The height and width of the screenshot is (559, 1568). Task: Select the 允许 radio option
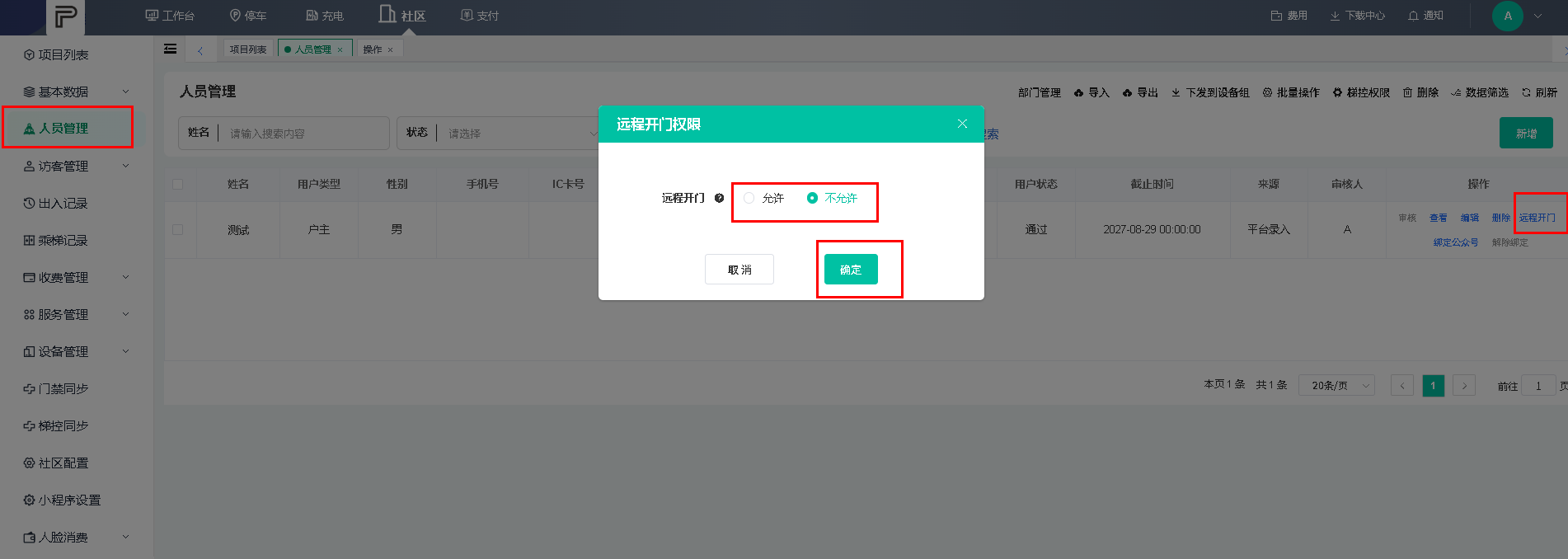[763, 198]
